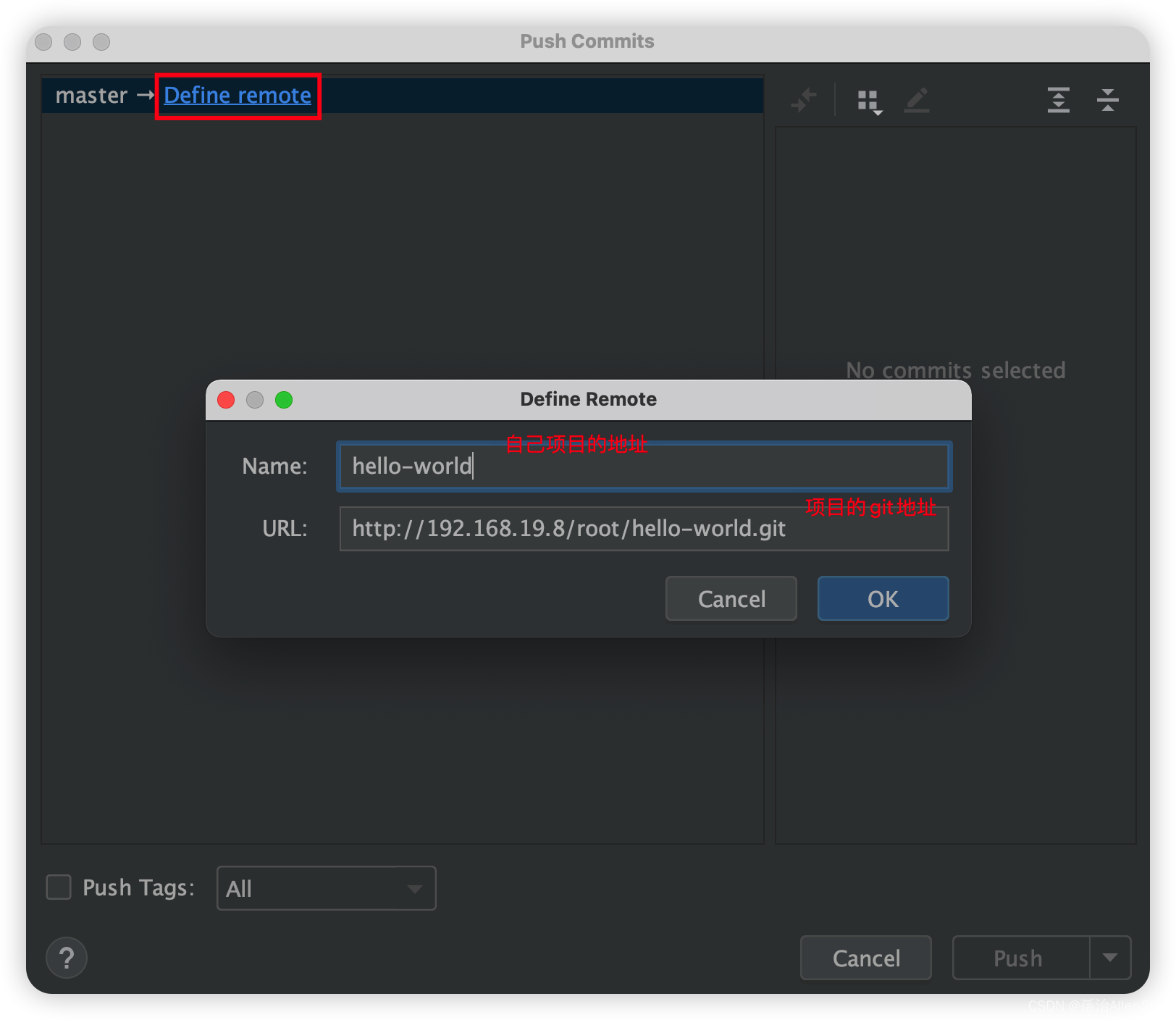
Task: Expand the Push button dropdown arrow
Action: pyautogui.click(x=1110, y=958)
